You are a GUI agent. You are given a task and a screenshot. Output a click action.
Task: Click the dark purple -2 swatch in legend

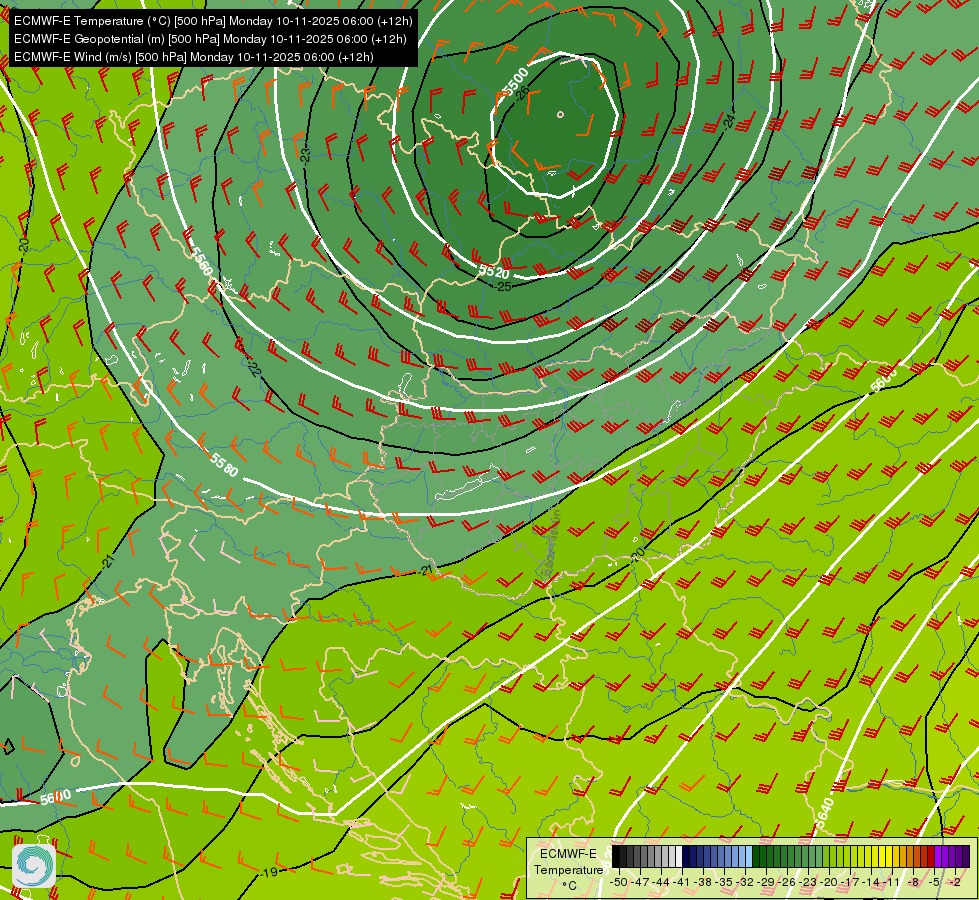[x=966, y=856]
